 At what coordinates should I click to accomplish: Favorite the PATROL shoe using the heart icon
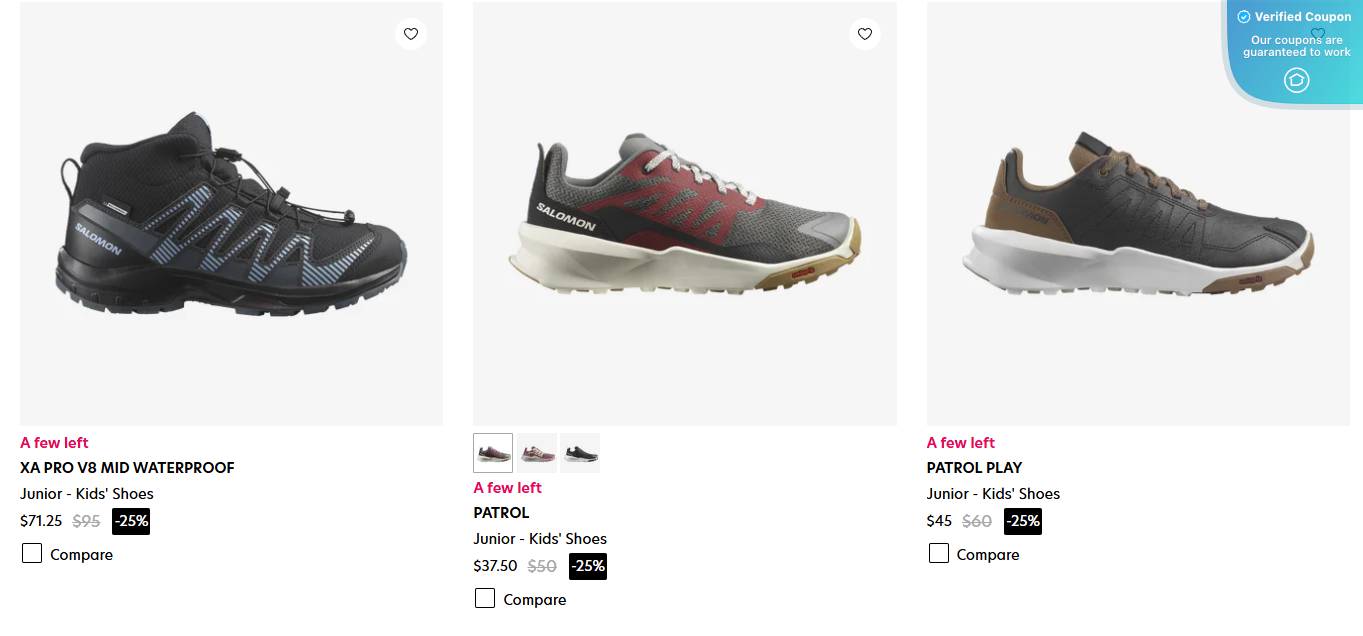click(x=865, y=33)
